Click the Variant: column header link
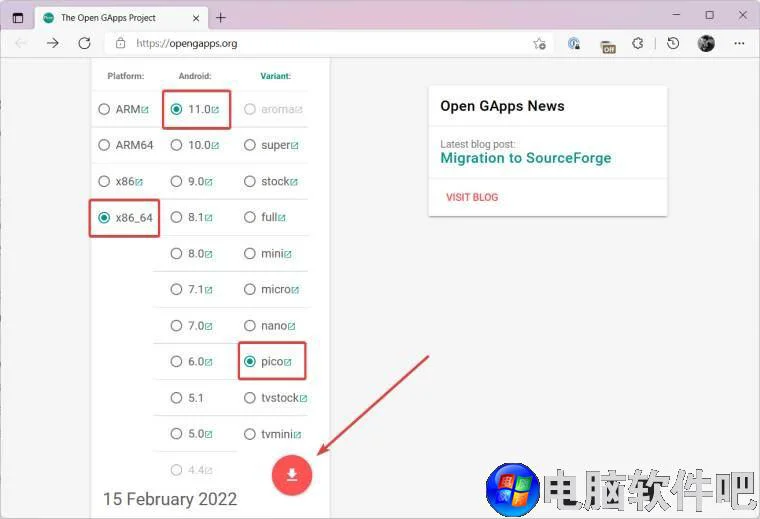 click(275, 76)
